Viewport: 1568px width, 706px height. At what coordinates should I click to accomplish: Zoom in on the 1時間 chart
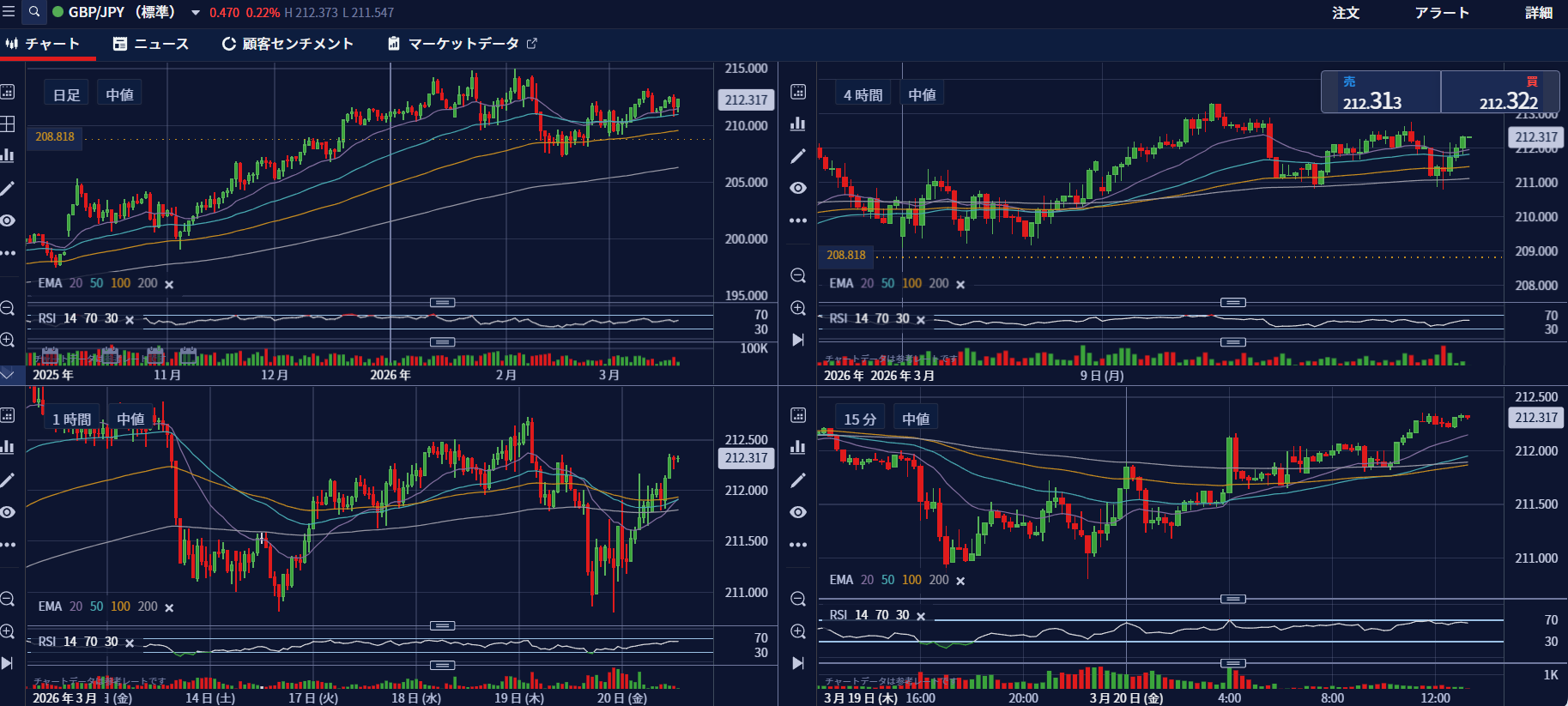[8, 631]
